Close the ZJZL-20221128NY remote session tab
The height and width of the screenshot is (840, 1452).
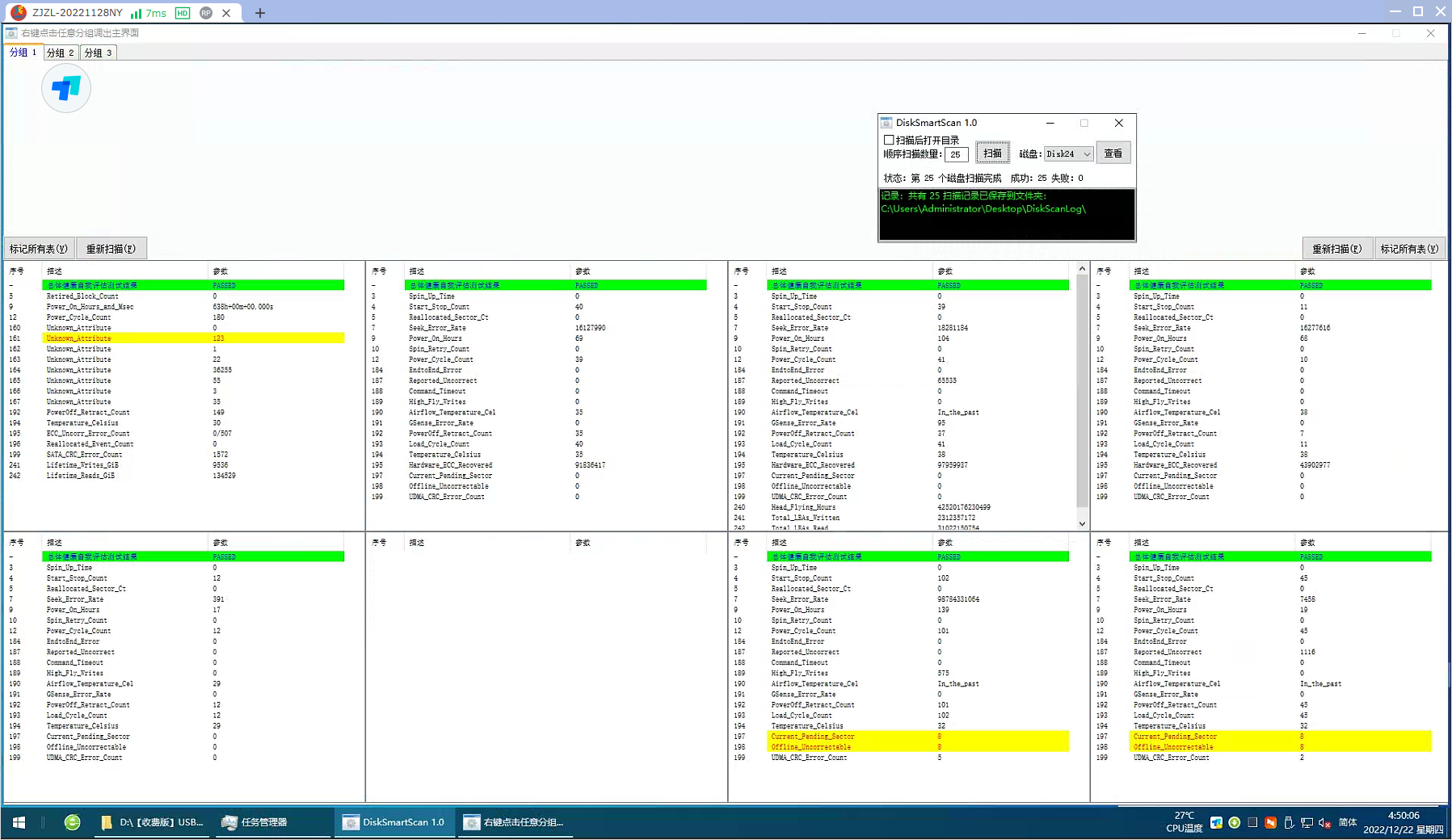click(x=226, y=13)
